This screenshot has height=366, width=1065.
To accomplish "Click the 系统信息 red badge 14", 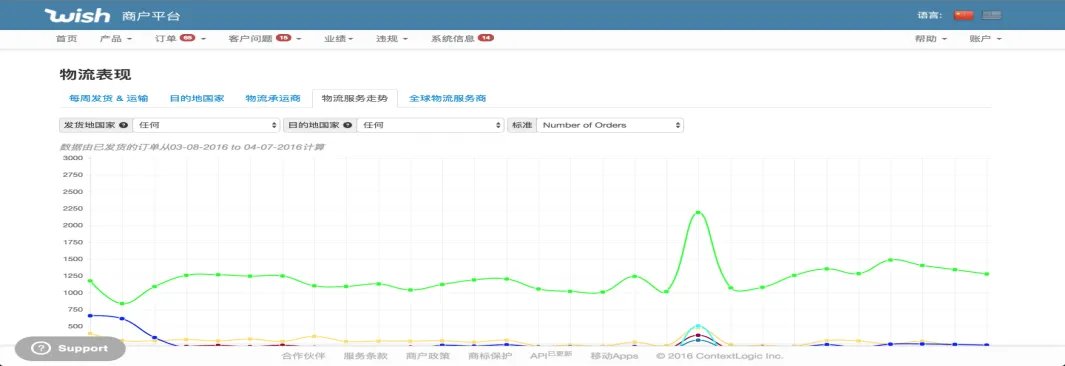I will (486, 38).
